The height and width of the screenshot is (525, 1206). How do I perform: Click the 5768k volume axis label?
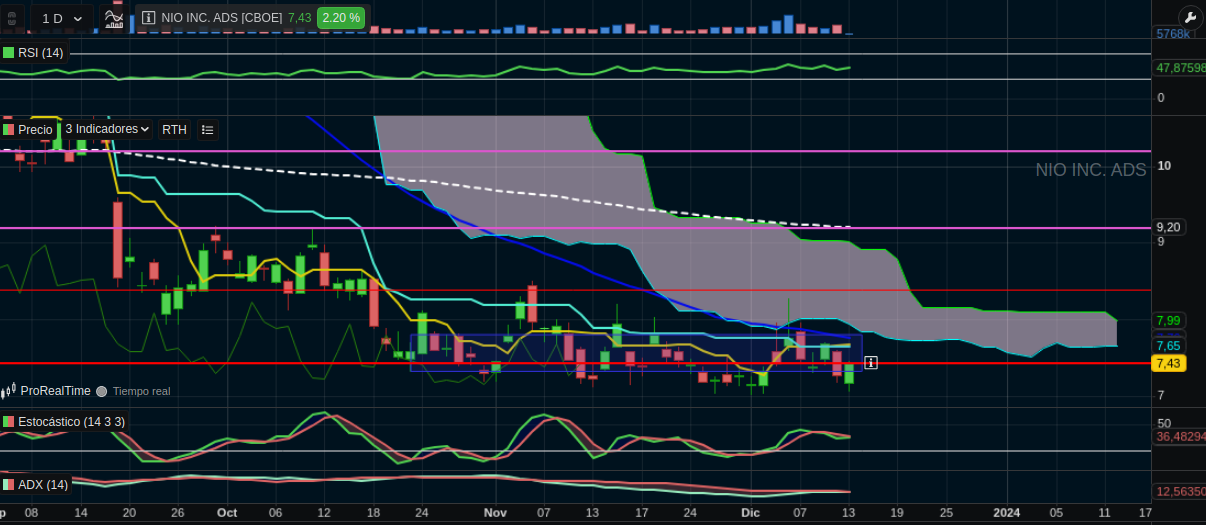click(x=1173, y=34)
